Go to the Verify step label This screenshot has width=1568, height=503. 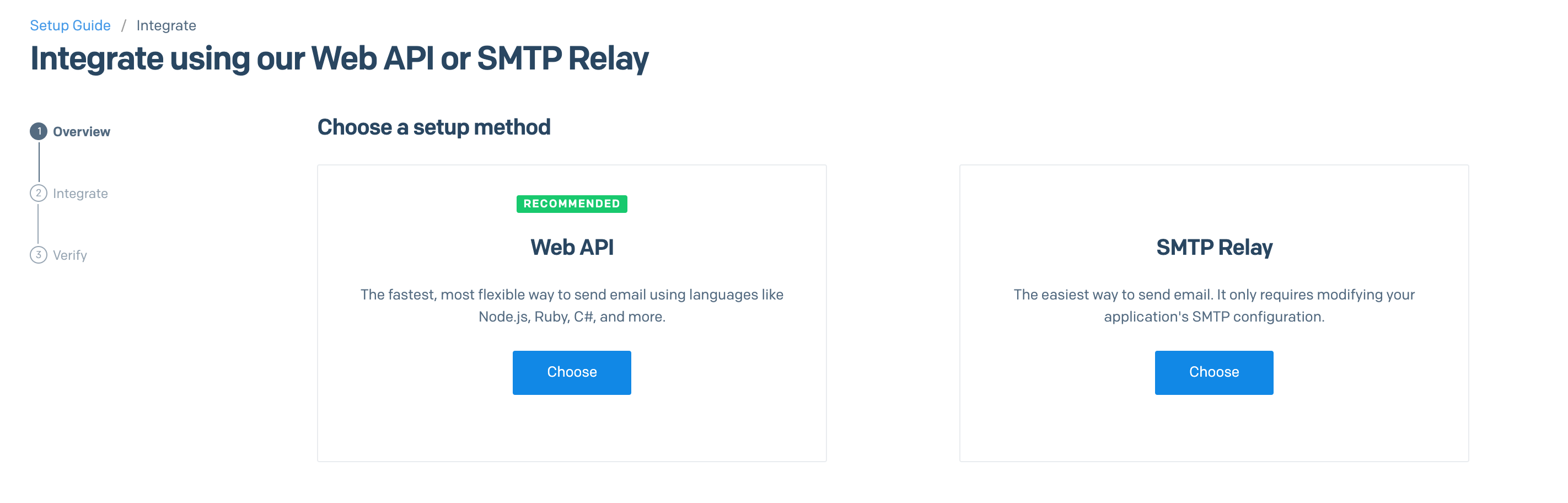[70, 255]
